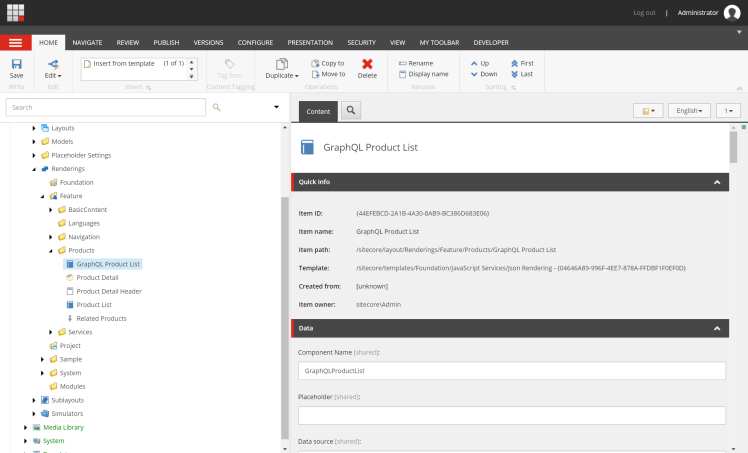Viewport: 748px width, 453px height.
Task: Open the Duplicate dropdown
Action: point(282,68)
